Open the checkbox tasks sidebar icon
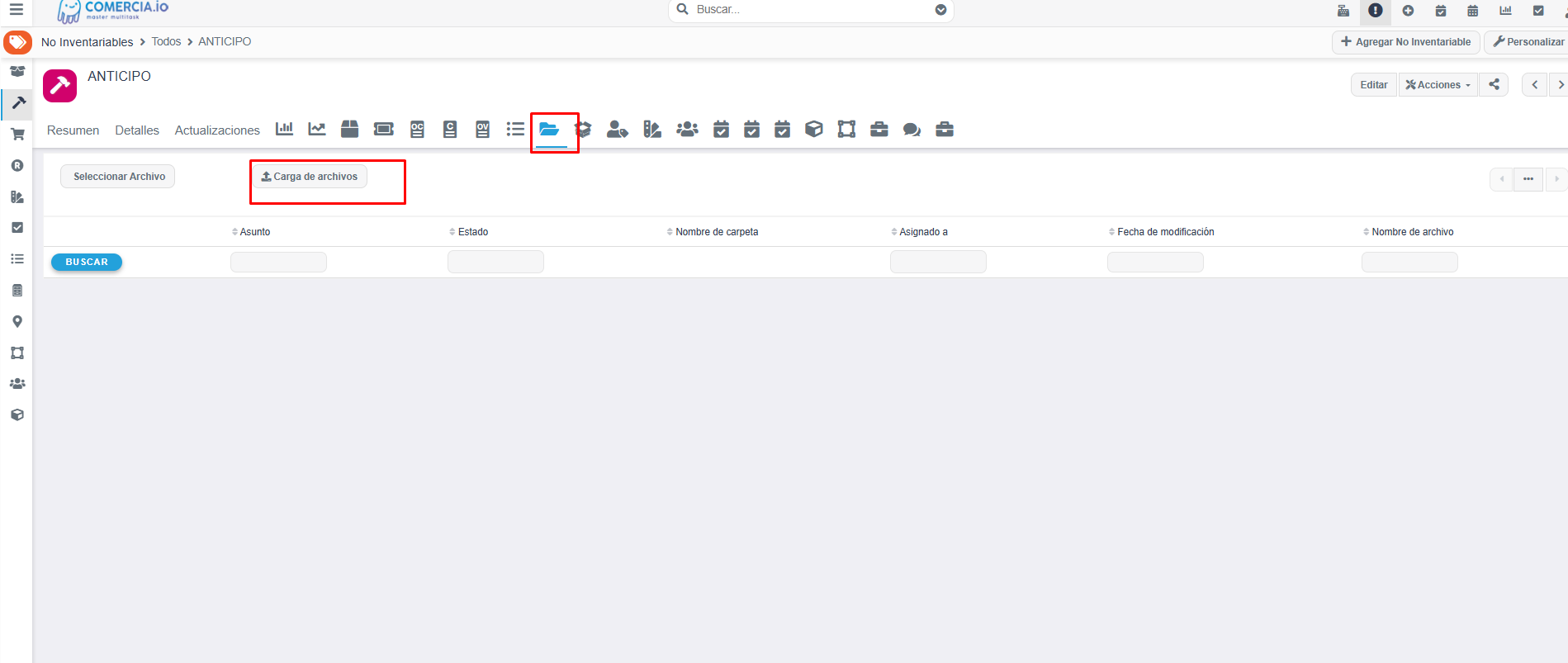 (x=17, y=227)
